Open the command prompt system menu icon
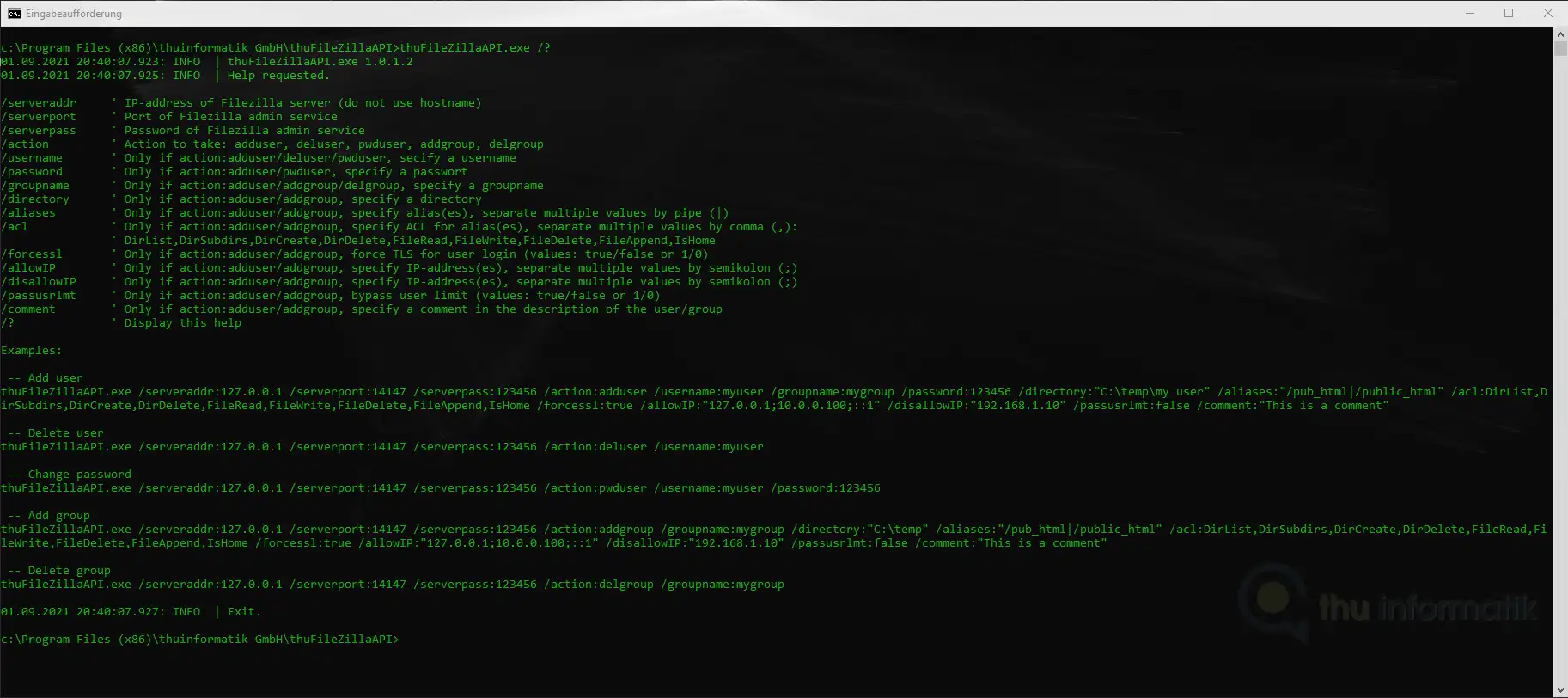 coord(14,13)
